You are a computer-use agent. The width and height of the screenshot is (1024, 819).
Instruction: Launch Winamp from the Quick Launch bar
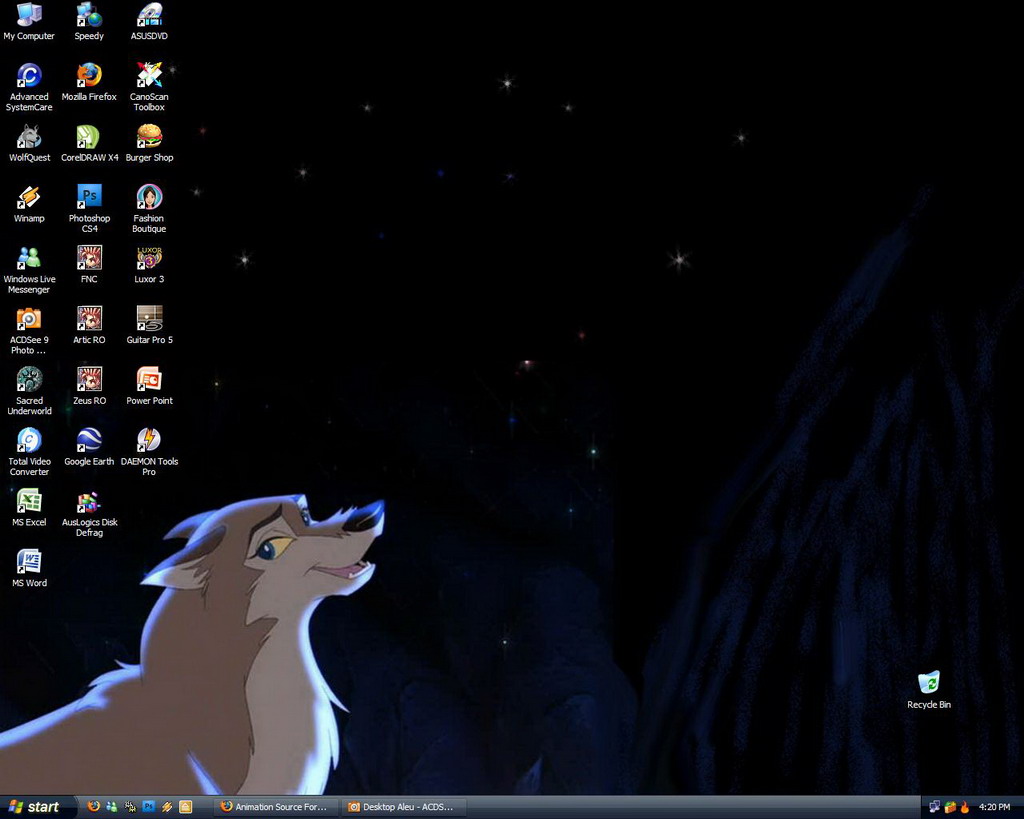click(x=167, y=807)
